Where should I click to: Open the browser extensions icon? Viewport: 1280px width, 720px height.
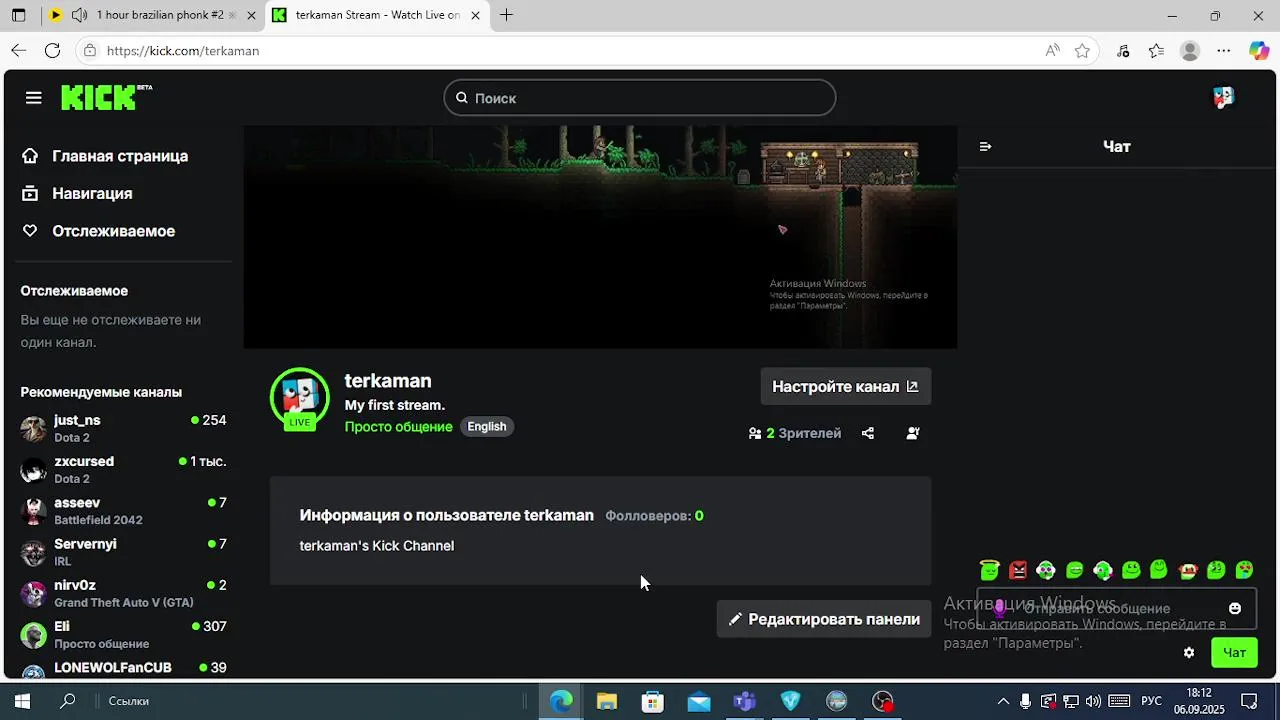pyautogui.click(x=1123, y=50)
